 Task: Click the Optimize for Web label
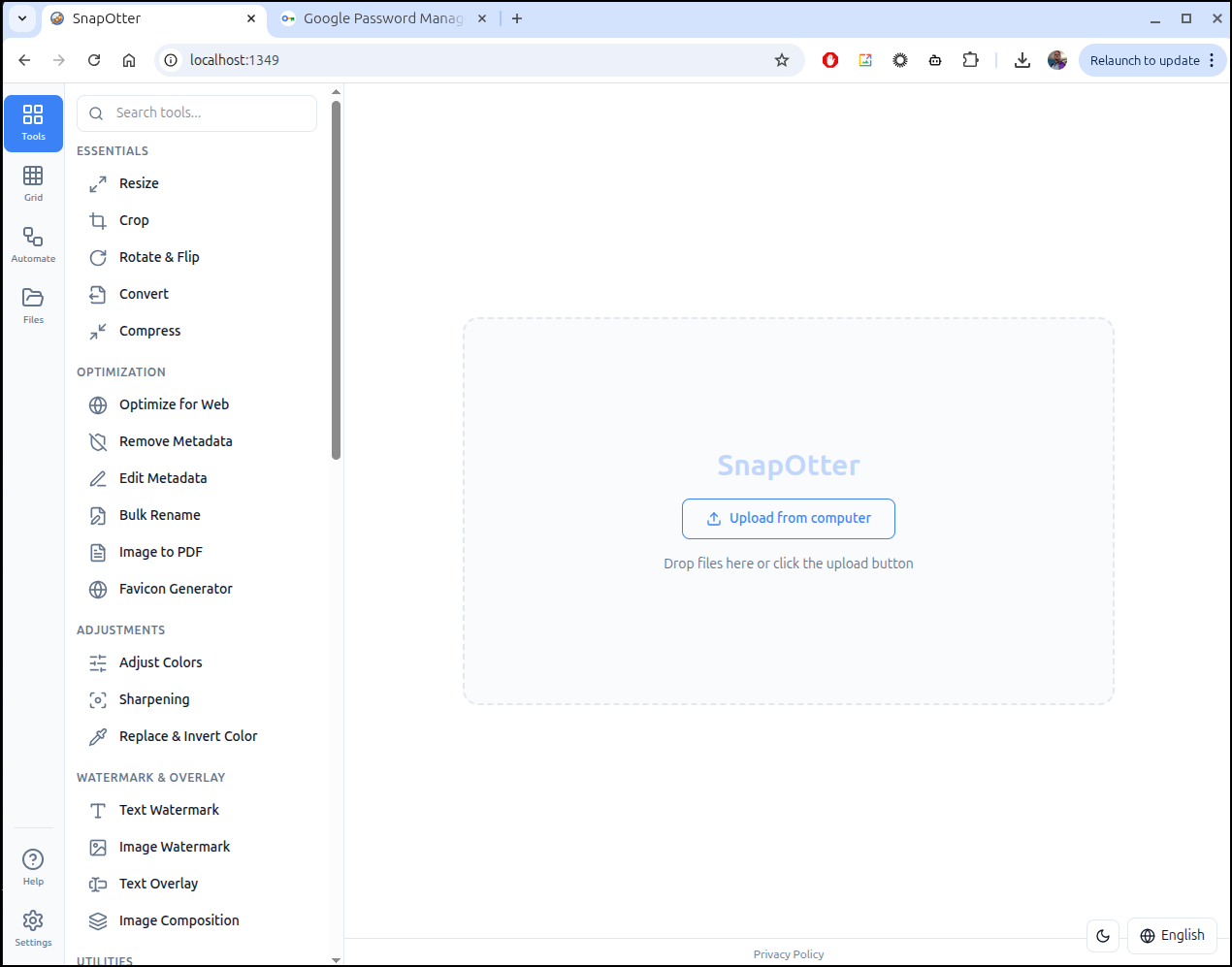tap(175, 404)
